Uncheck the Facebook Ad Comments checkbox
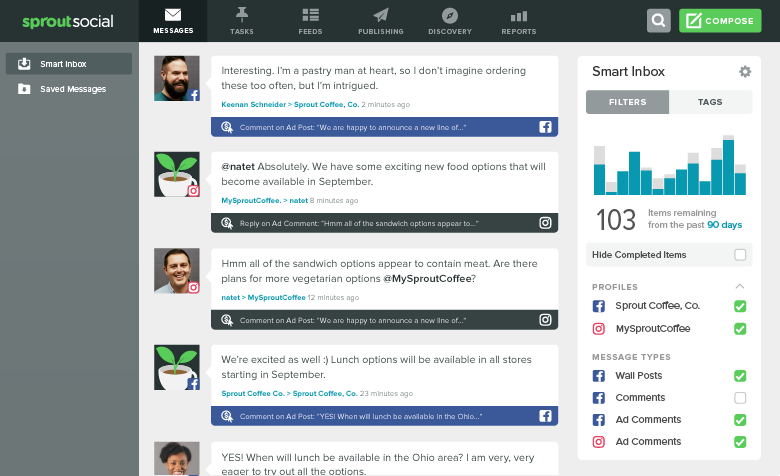780x476 pixels. click(x=740, y=420)
